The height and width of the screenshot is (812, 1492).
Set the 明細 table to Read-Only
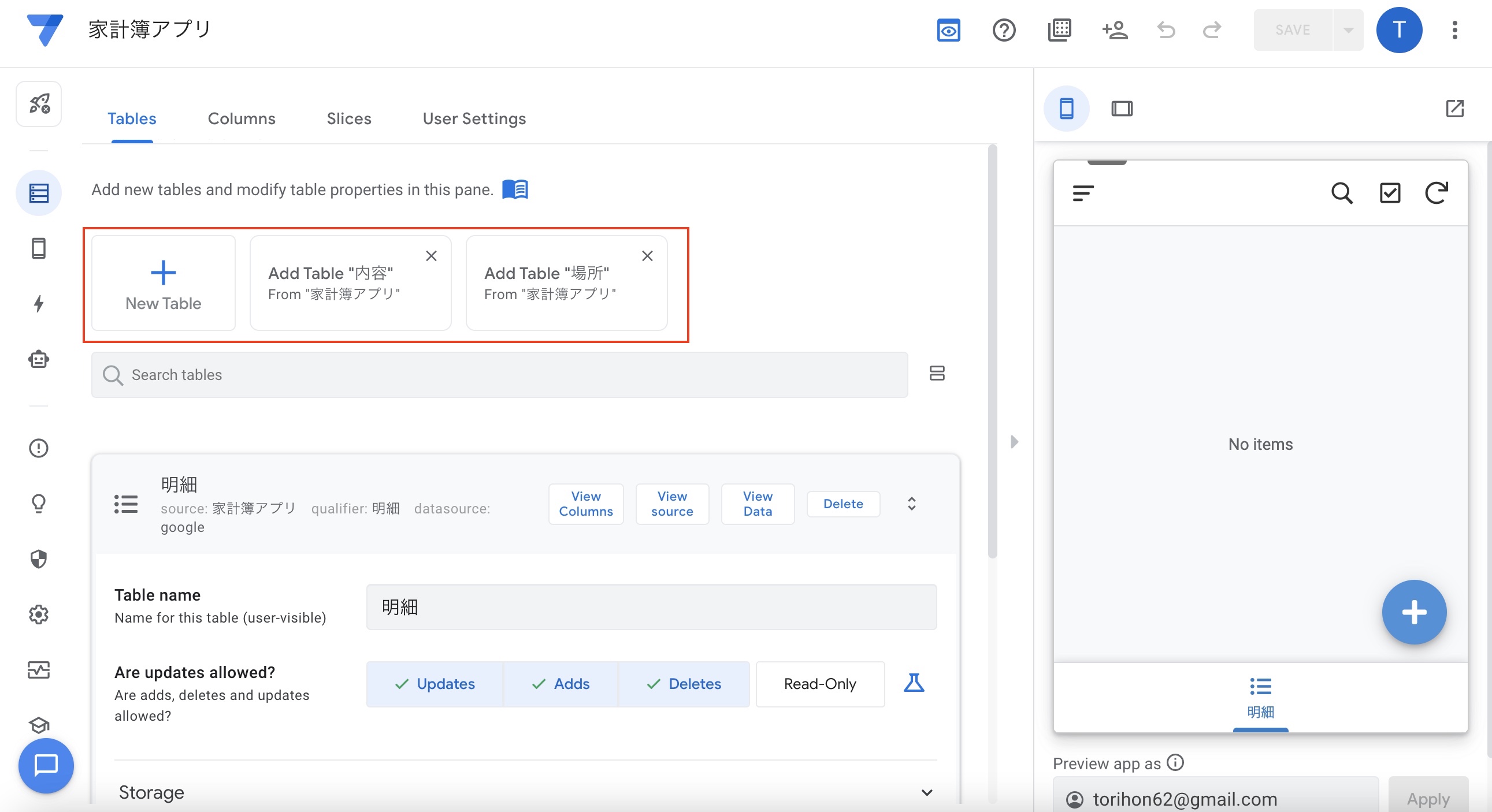tap(819, 684)
